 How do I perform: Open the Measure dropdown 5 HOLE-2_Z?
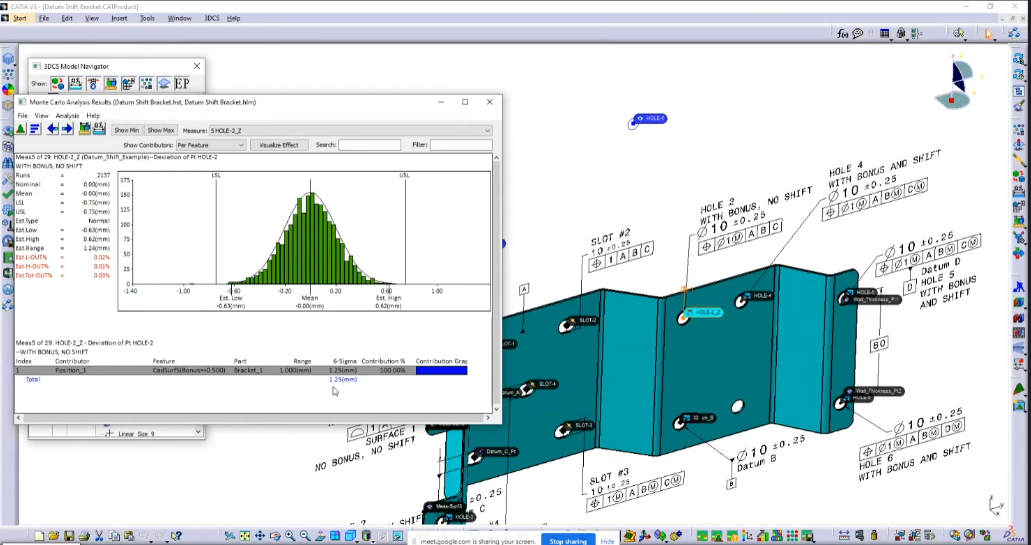pos(350,130)
